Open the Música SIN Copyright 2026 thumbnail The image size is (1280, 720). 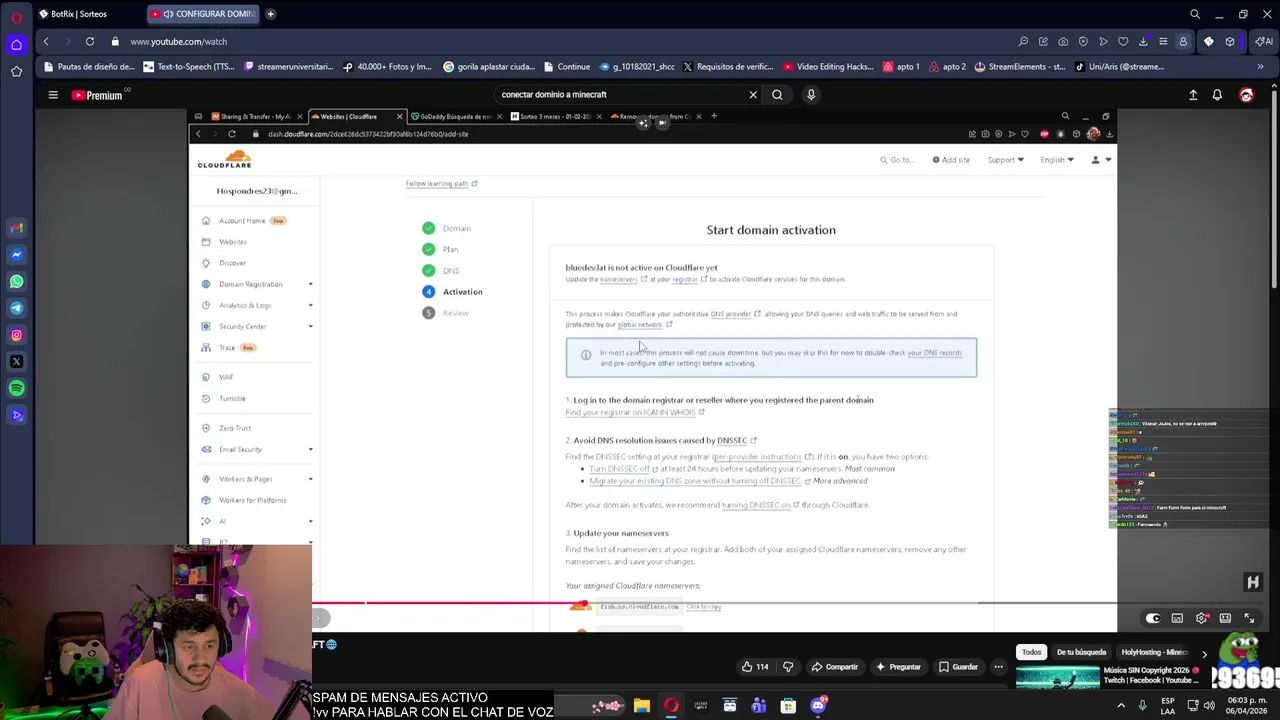[1057, 678]
